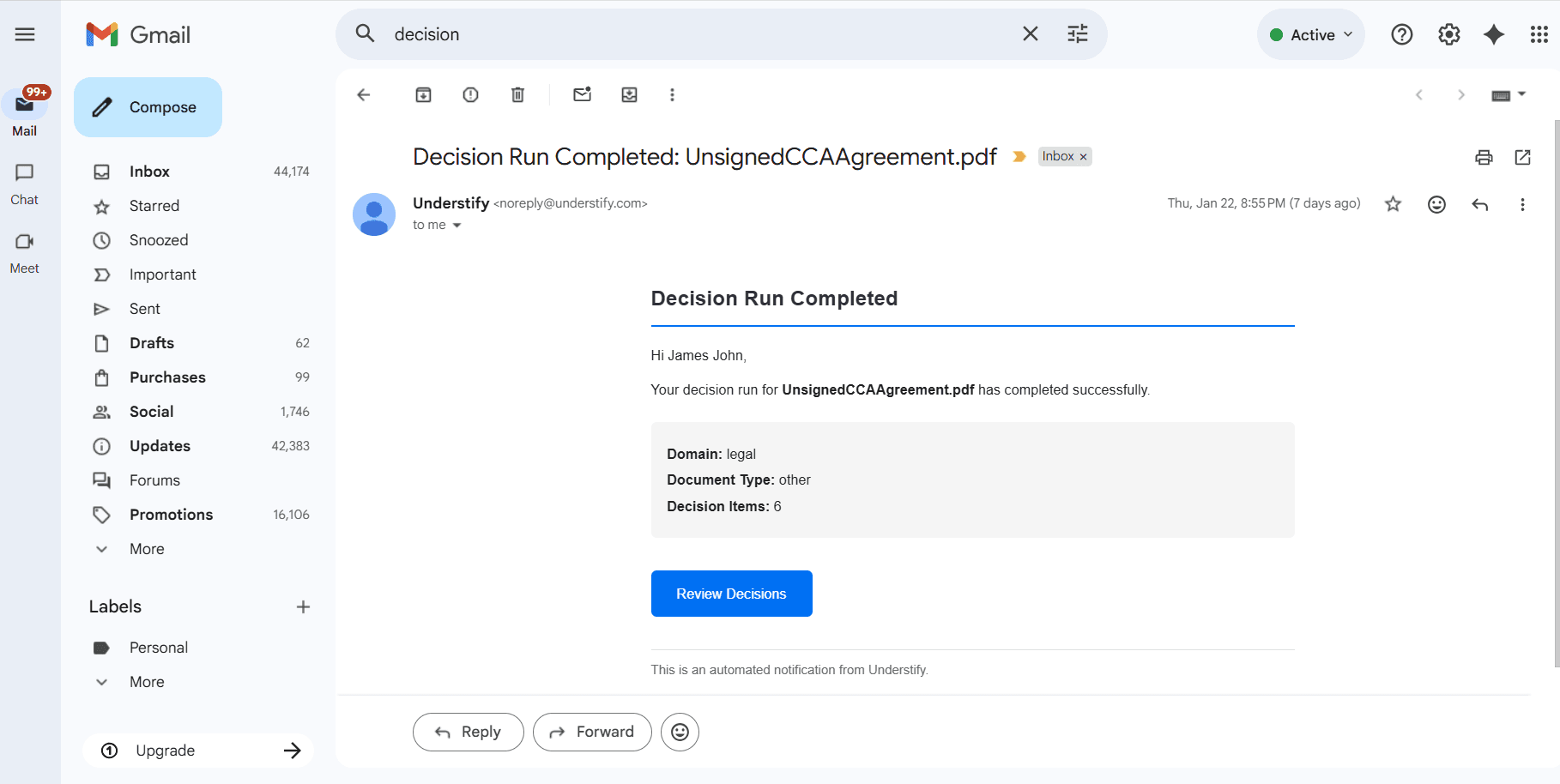This screenshot has width=1560, height=784.
Task: Expand the Active status dropdown
Action: [x=1311, y=34]
